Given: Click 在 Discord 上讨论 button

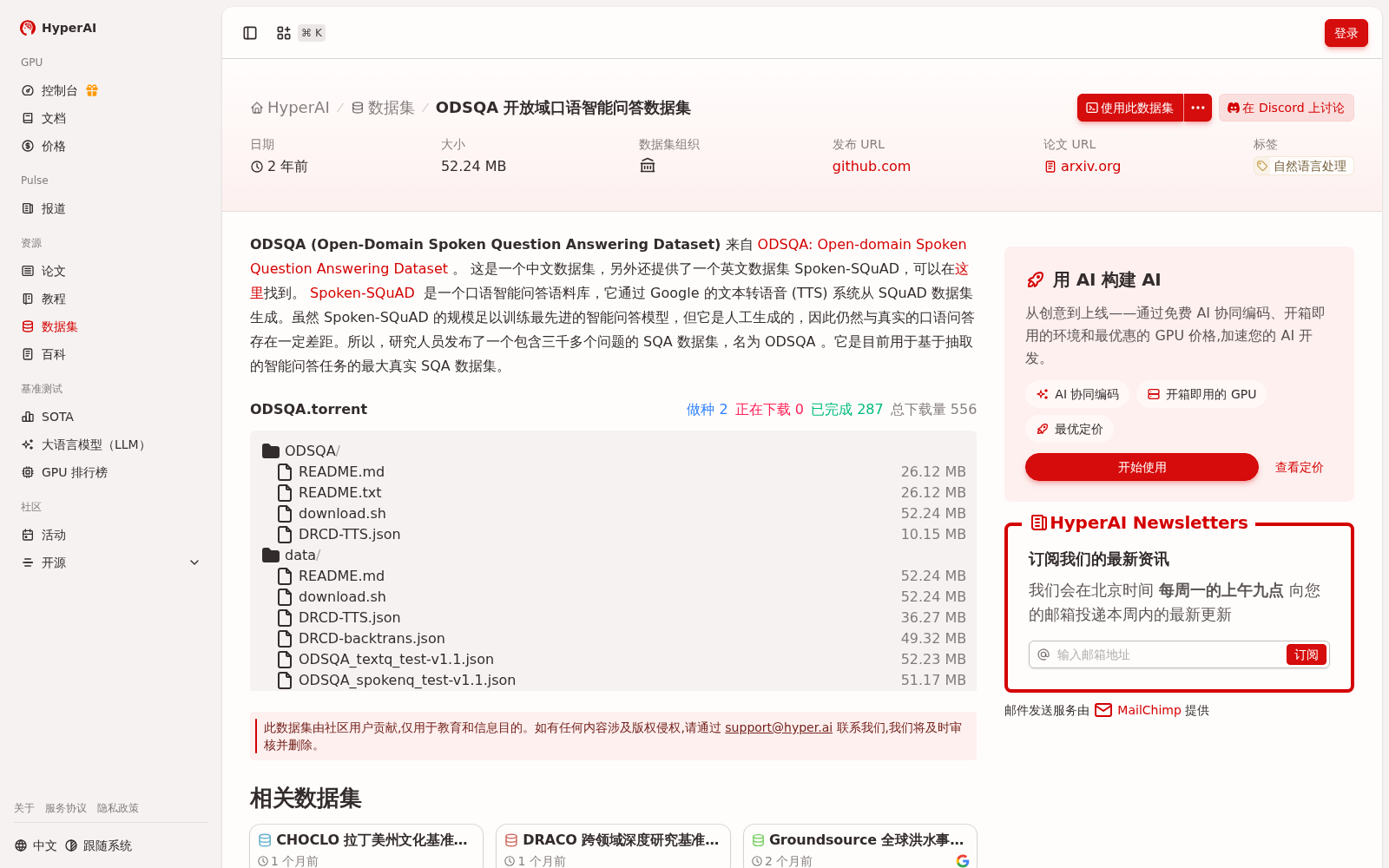Looking at the screenshot, I should (x=1287, y=108).
